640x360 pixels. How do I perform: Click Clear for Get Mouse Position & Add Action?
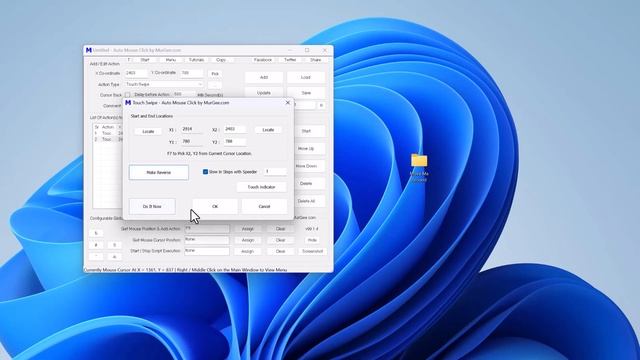point(280,229)
